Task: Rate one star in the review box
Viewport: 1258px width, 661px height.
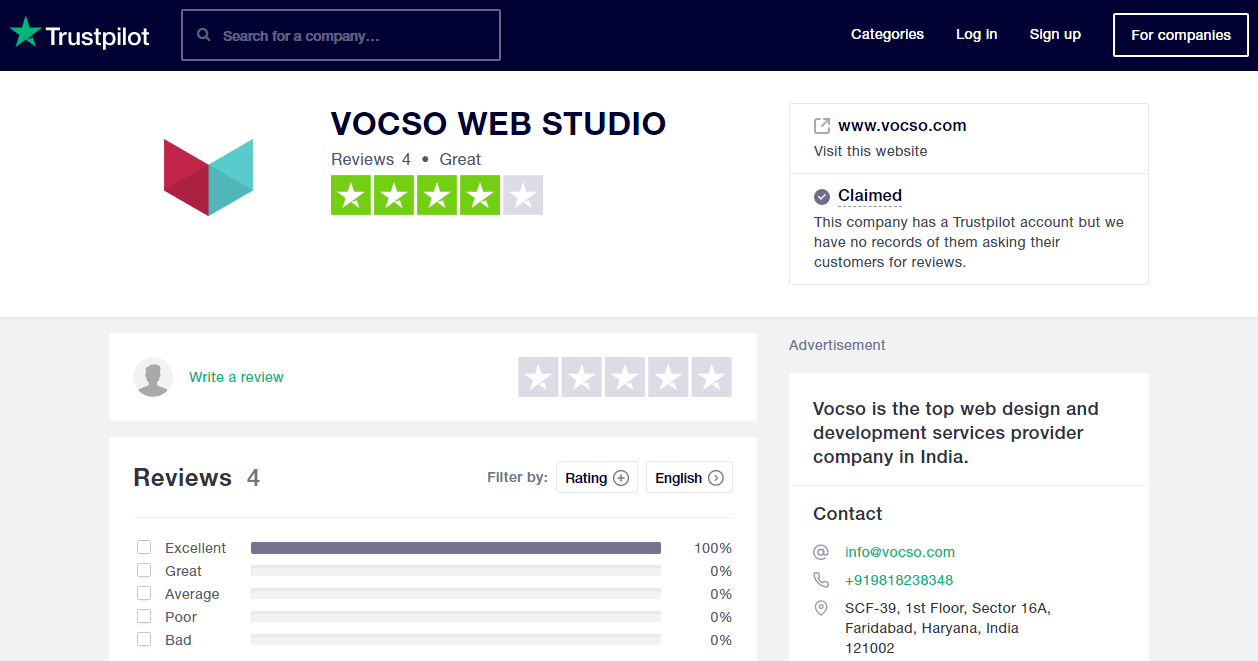Action: (538, 377)
